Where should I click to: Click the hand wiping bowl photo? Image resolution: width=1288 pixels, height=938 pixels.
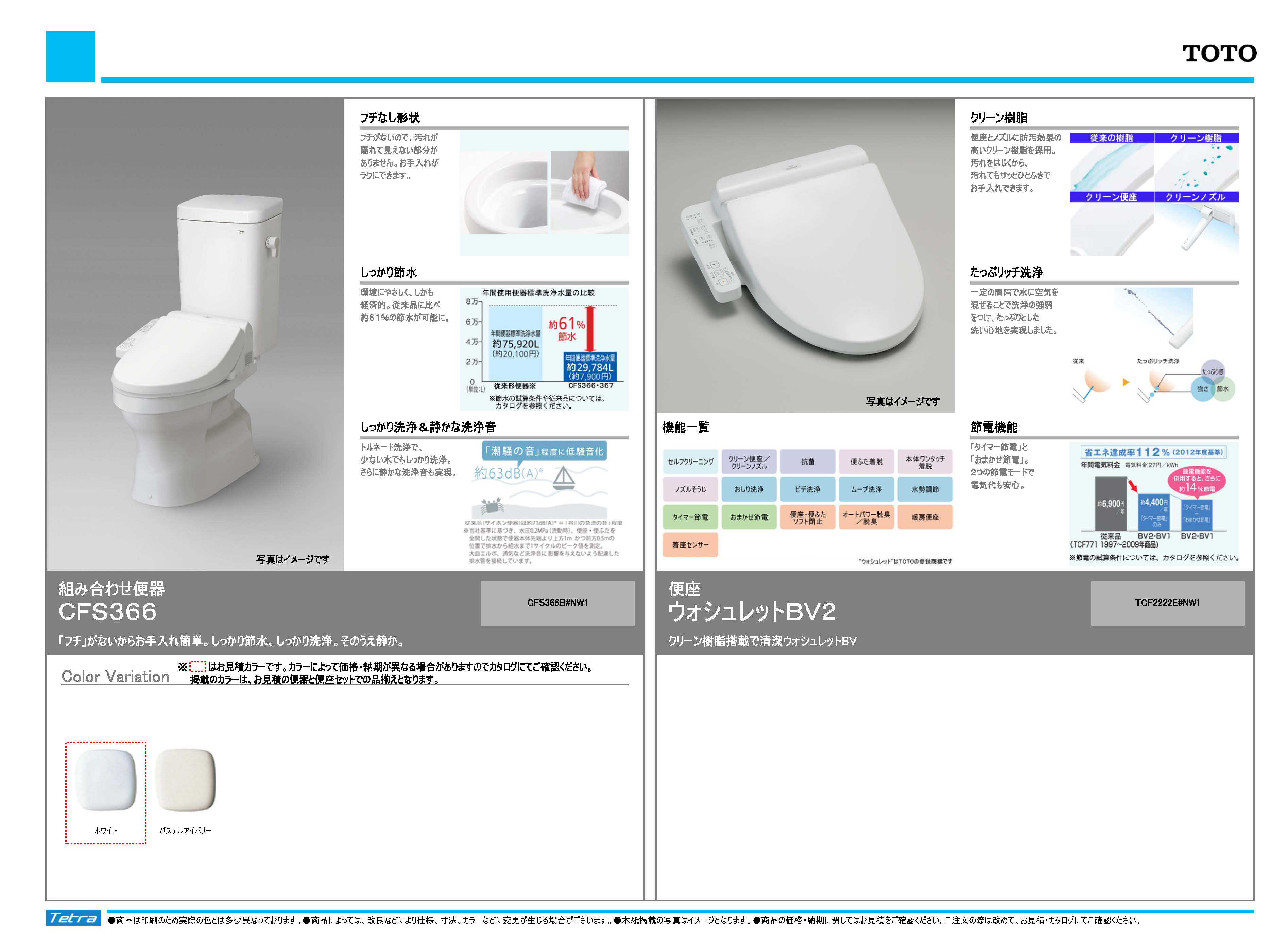(589, 192)
